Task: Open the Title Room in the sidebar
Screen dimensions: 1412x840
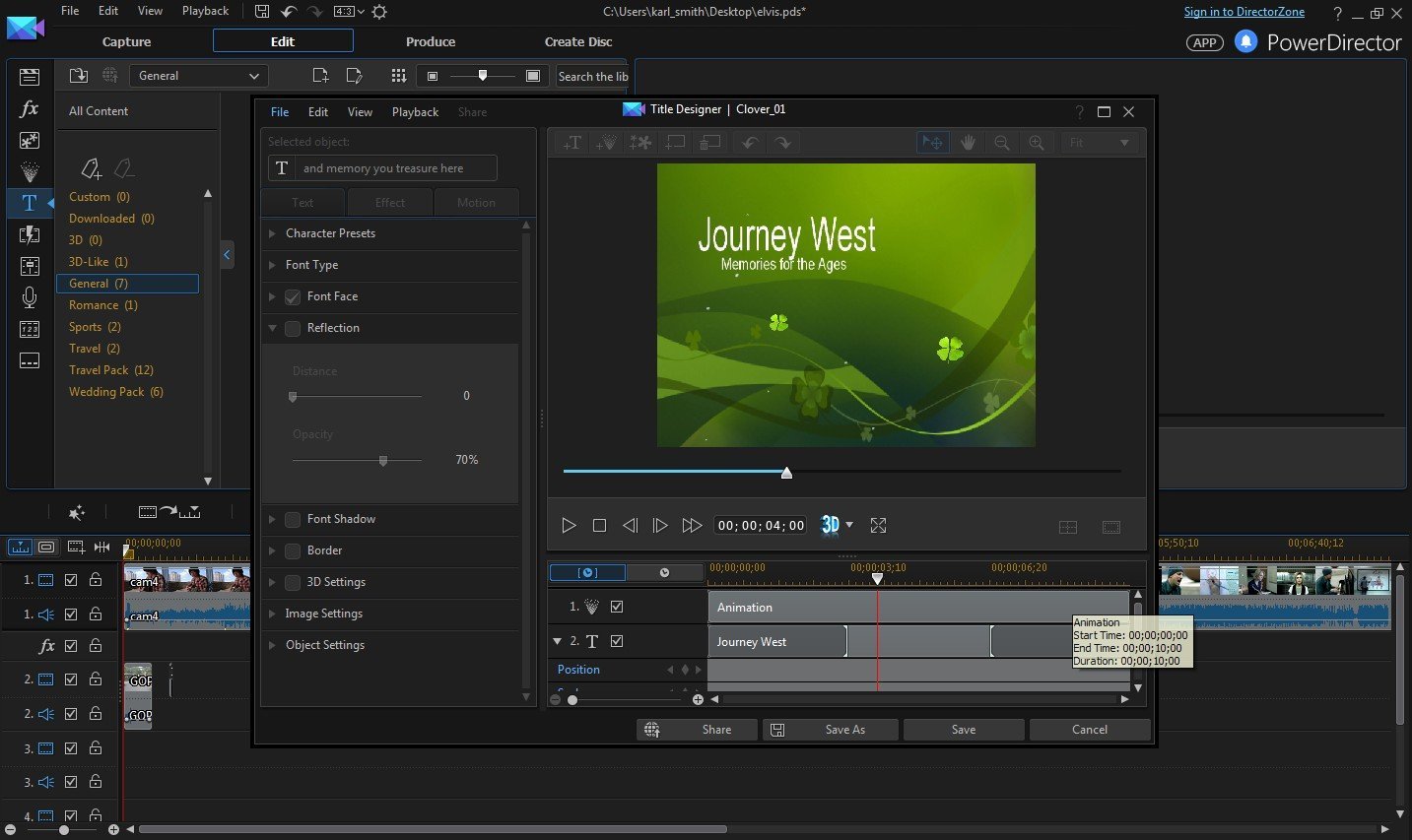Action: pyautogui.click(x=30, y=203)
